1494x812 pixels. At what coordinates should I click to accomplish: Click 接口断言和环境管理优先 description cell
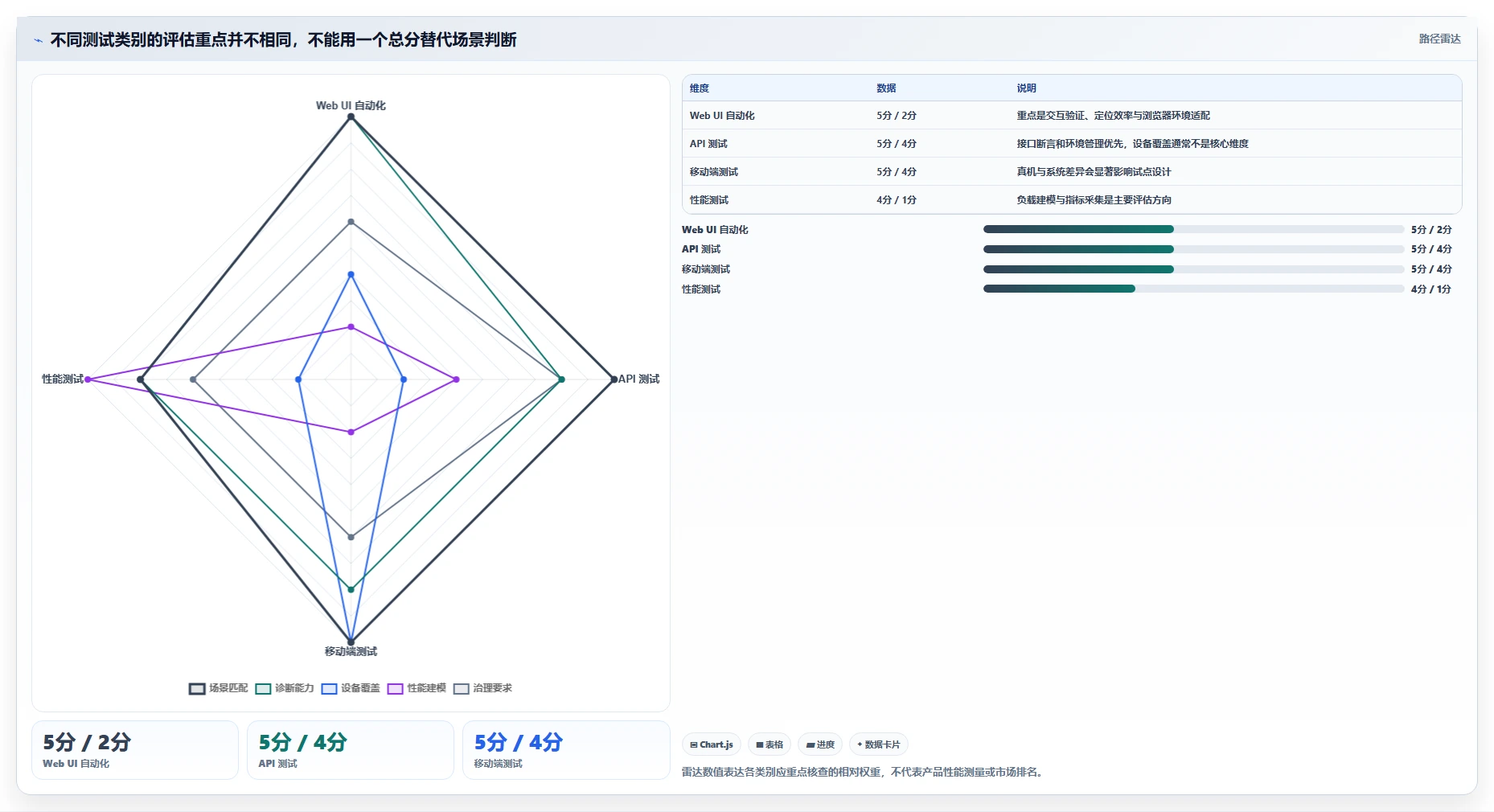(1132, 144)
